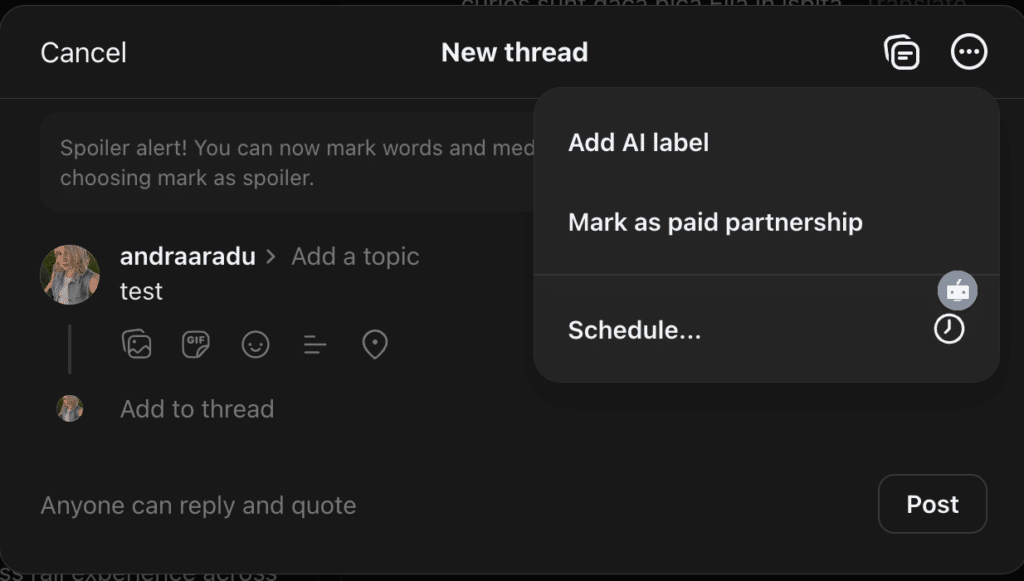
Task: Click the Add to thread field
Action: point(196,409)
